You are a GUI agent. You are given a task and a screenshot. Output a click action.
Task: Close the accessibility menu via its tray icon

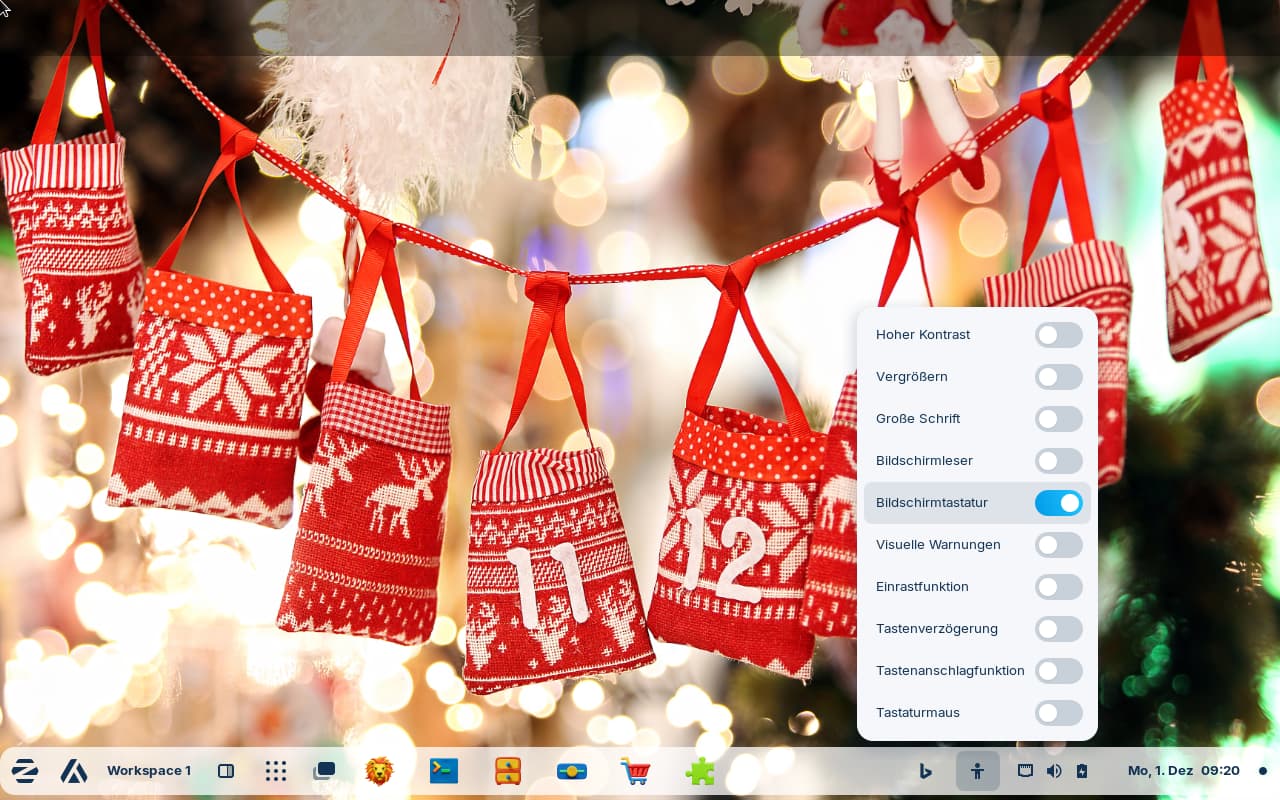[x=977, y=771]
